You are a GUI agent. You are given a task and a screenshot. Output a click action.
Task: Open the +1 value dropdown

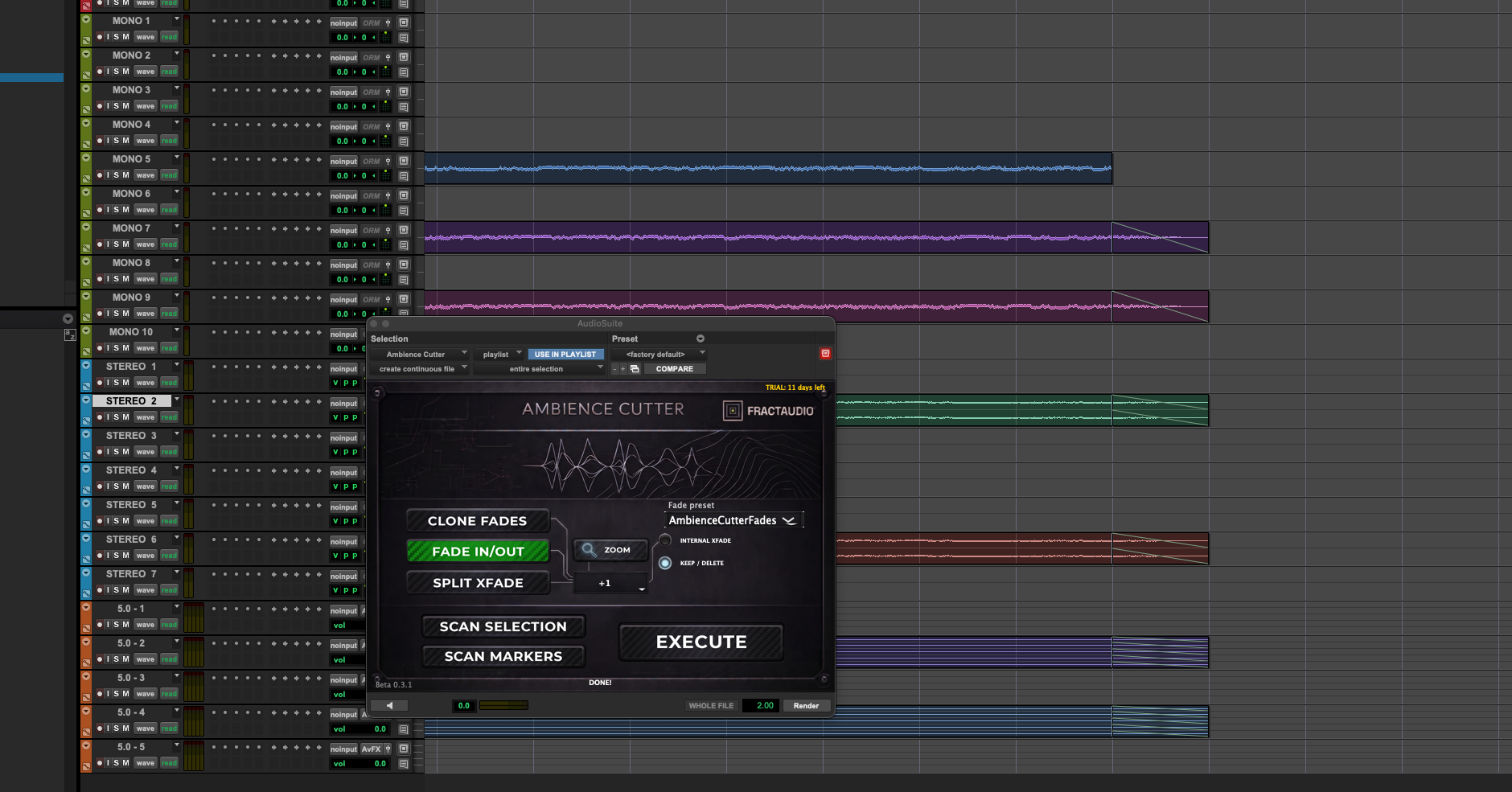(610, 584)
